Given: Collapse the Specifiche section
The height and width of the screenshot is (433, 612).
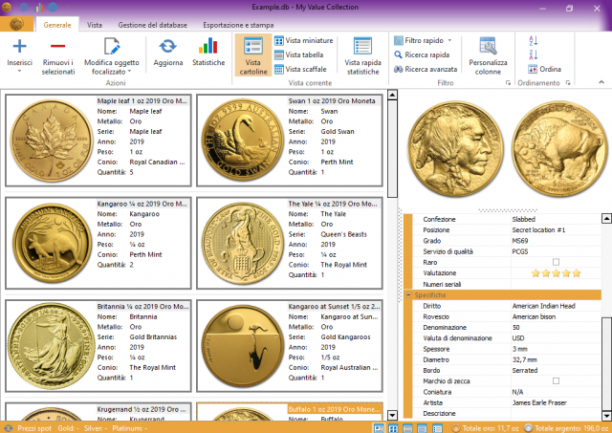Looking at the screenshot, I should point(408,295).
